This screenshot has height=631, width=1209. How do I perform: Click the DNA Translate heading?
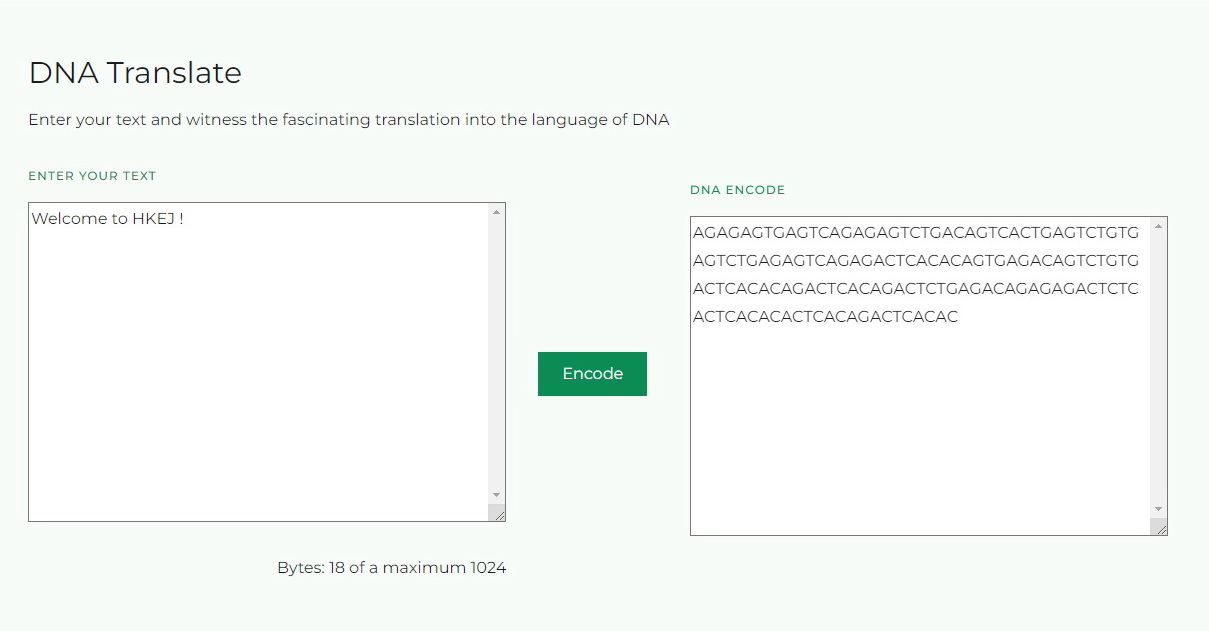click(x=135, y=72)
